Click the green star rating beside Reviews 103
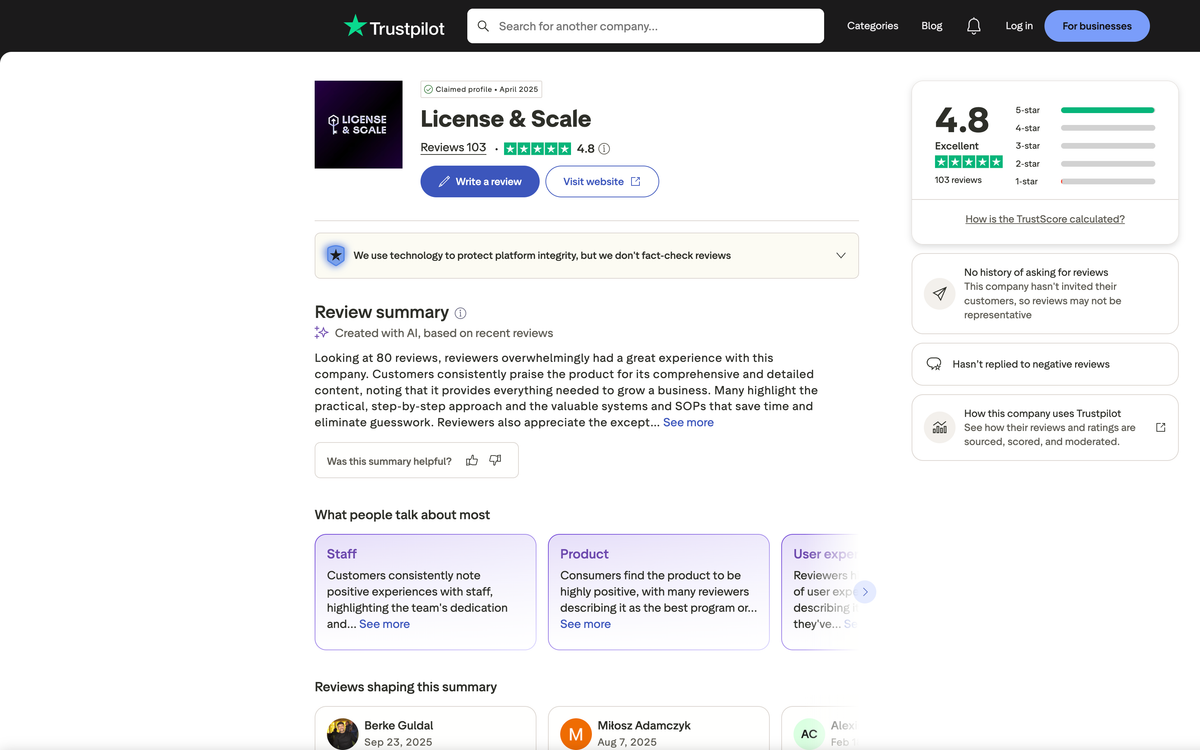Screen dimensions: 1200x750 [537, 148]
